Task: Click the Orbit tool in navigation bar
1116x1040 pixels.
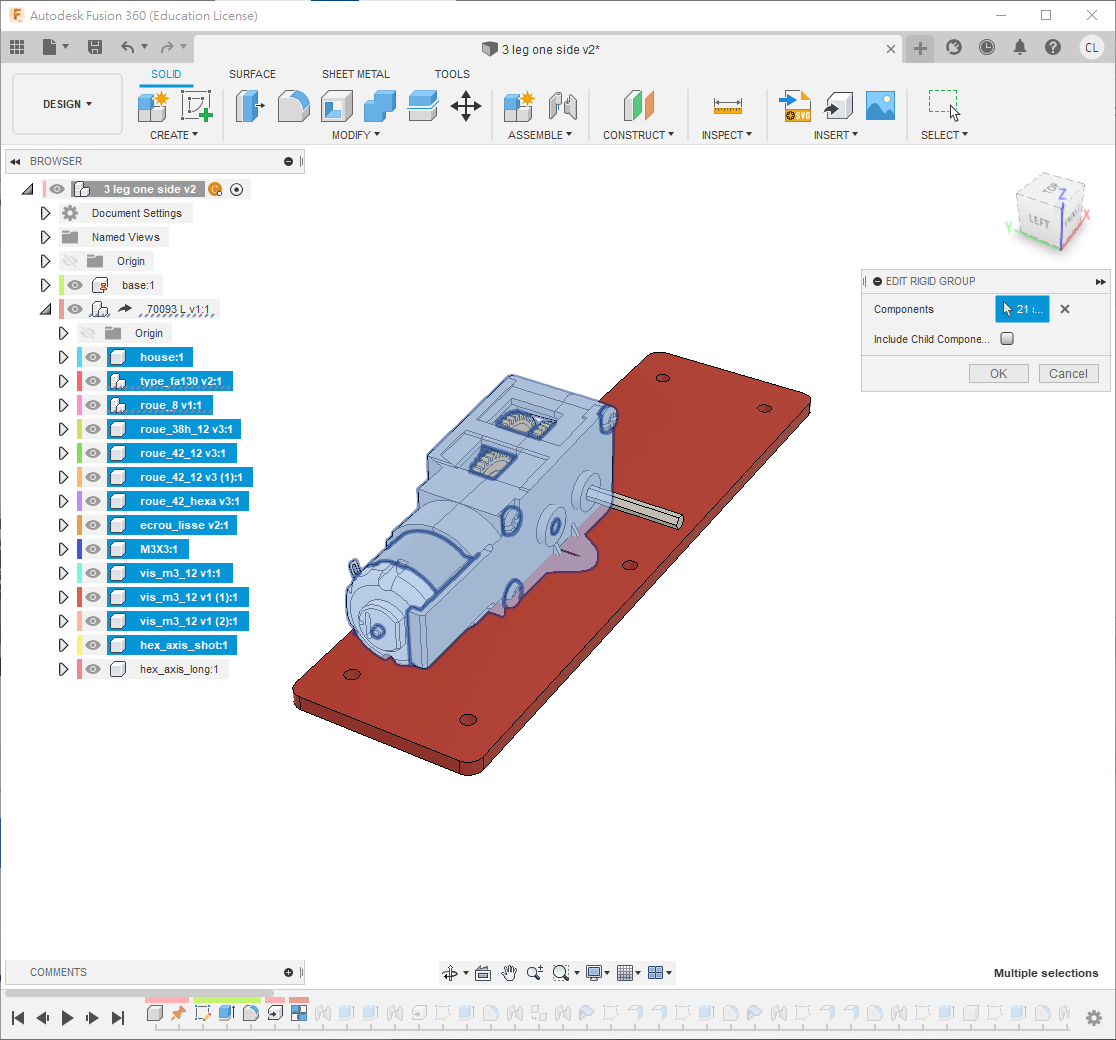Action: pos(449,973)
